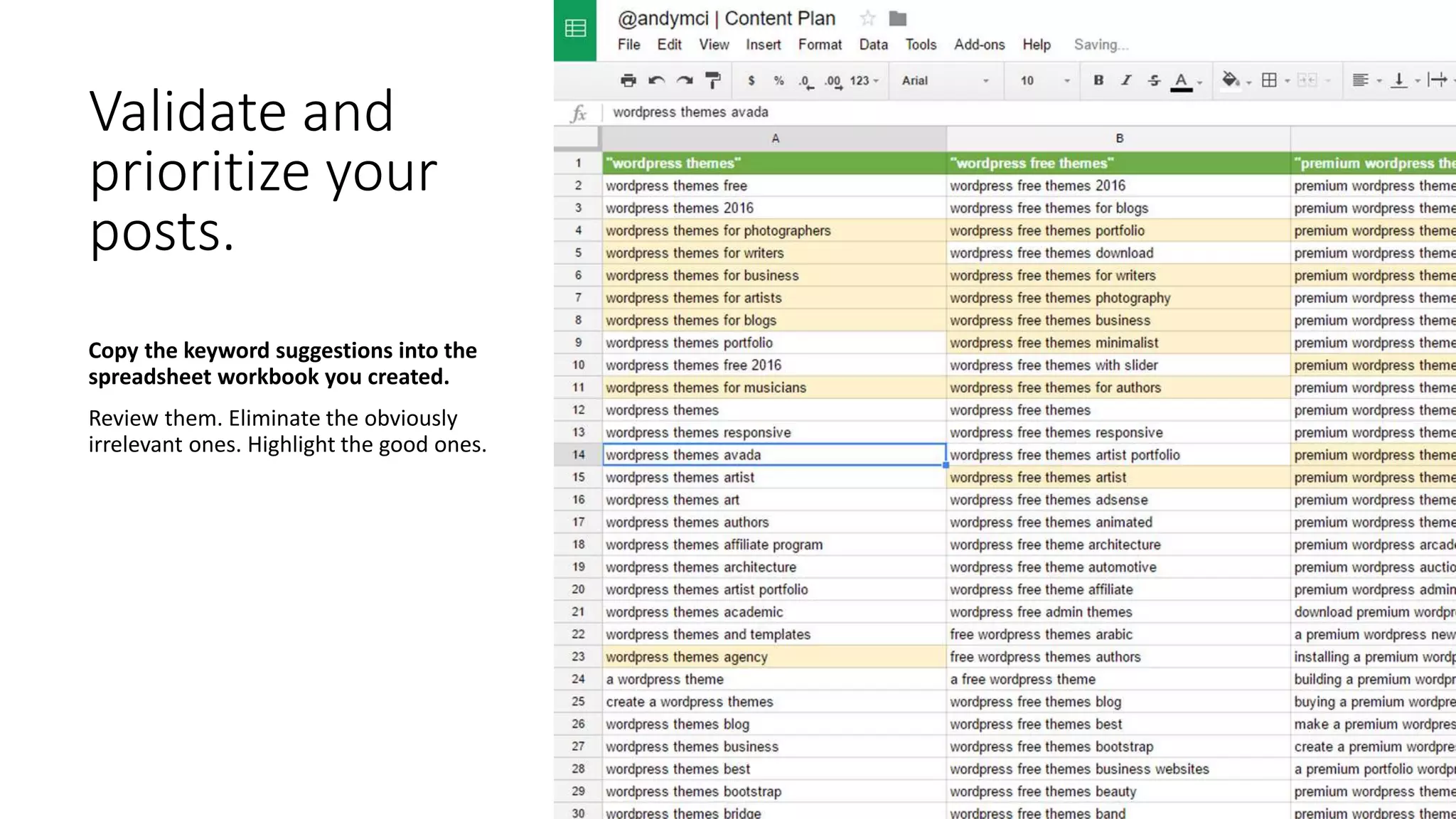
Task: Click the move-to-folder icon
Action: click(898, 18)
